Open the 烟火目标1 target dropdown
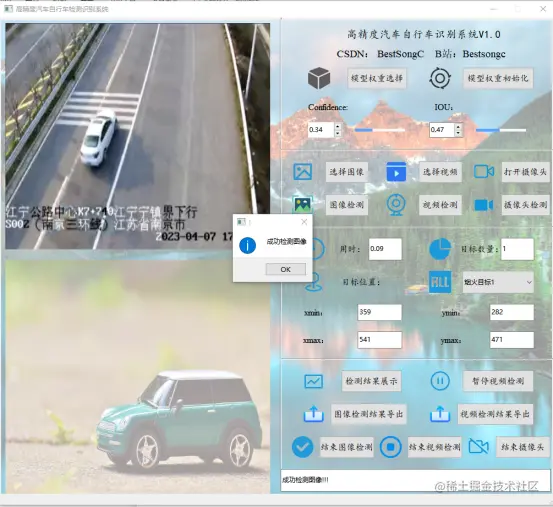 click(498, 282)
